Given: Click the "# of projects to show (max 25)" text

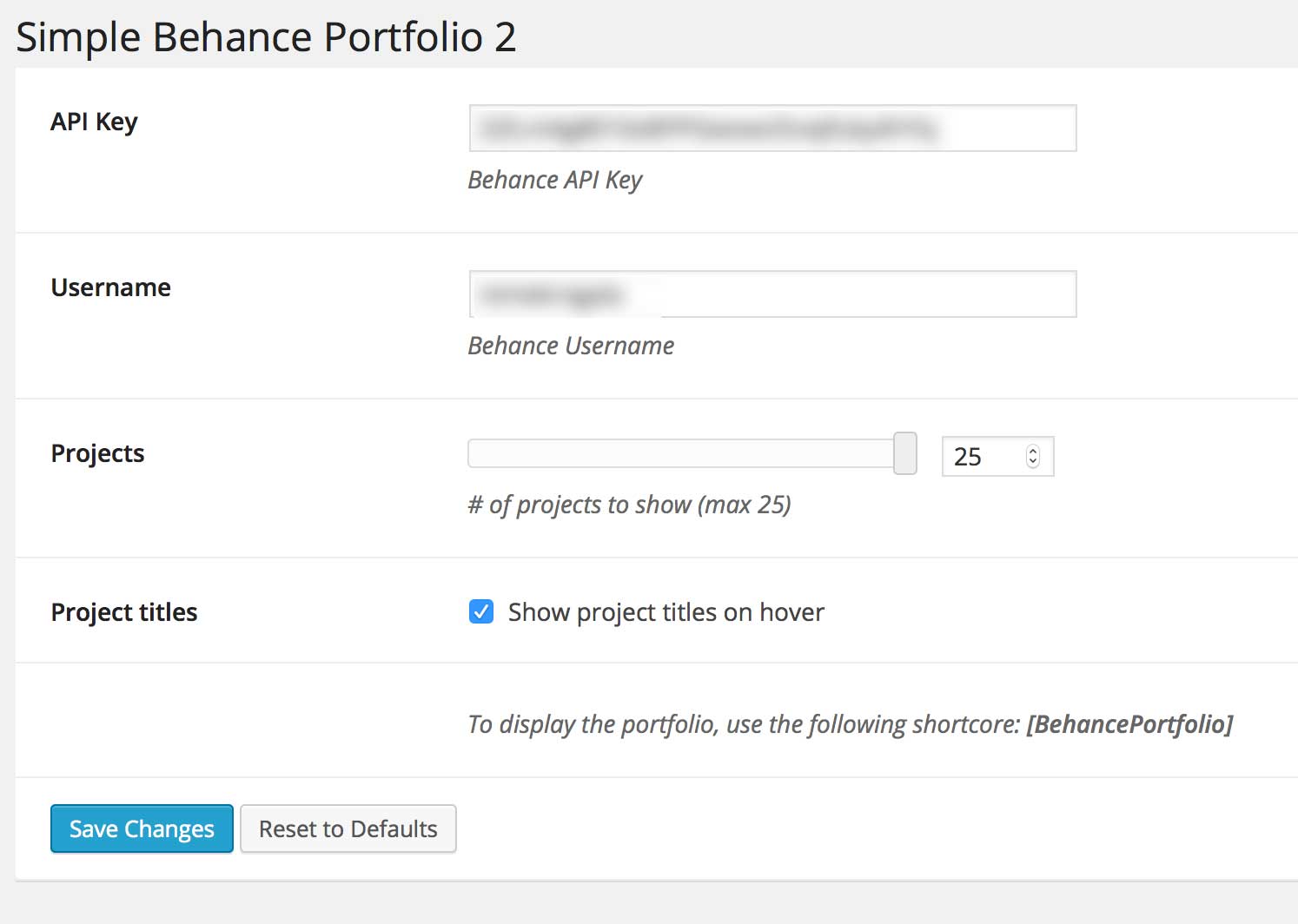Looking at the screenshot, I should tap(629, 505).
